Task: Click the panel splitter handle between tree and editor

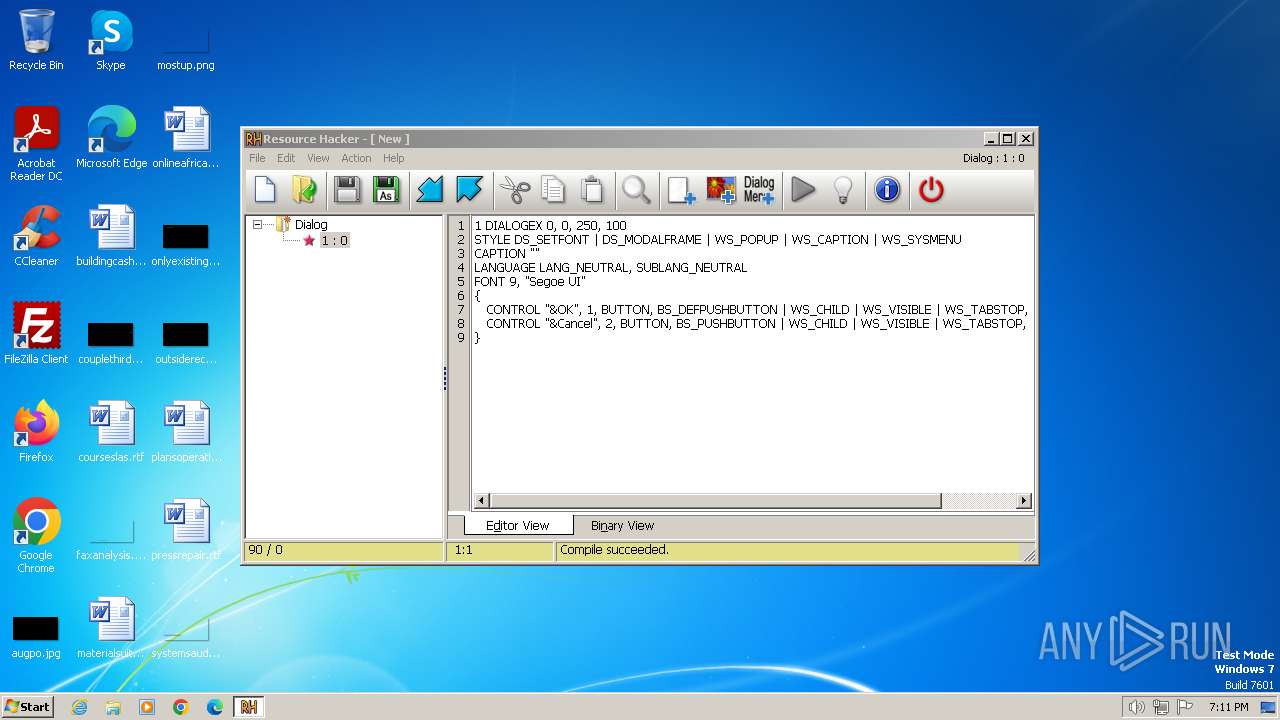Action: click(x=445, y=378)
